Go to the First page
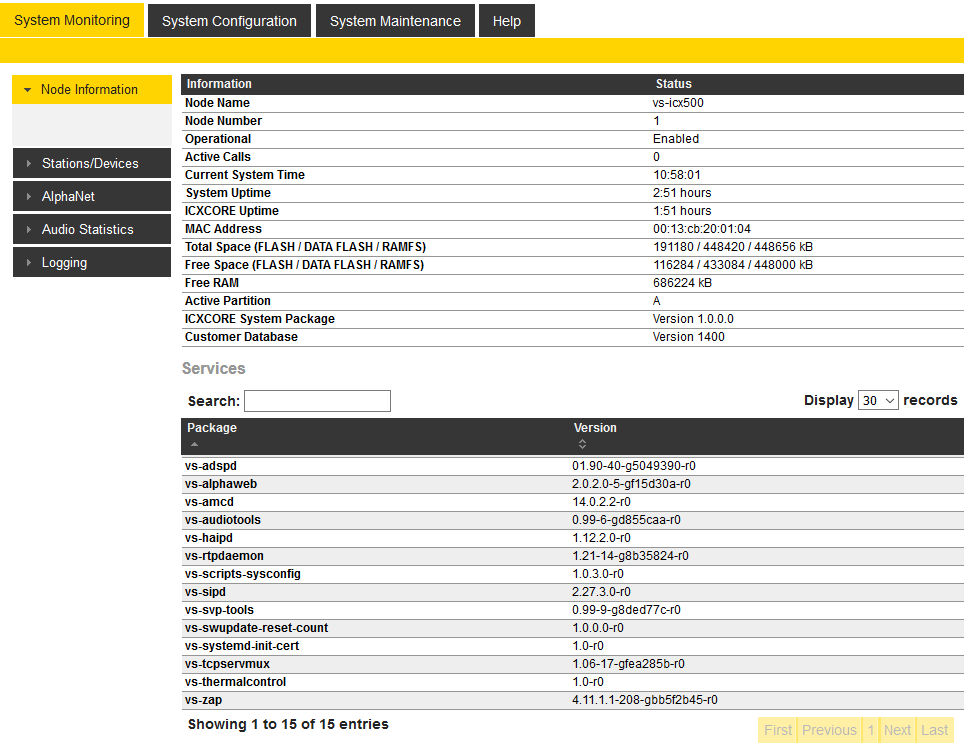This screenshot has height=749, width=964. tap(778, 730)
